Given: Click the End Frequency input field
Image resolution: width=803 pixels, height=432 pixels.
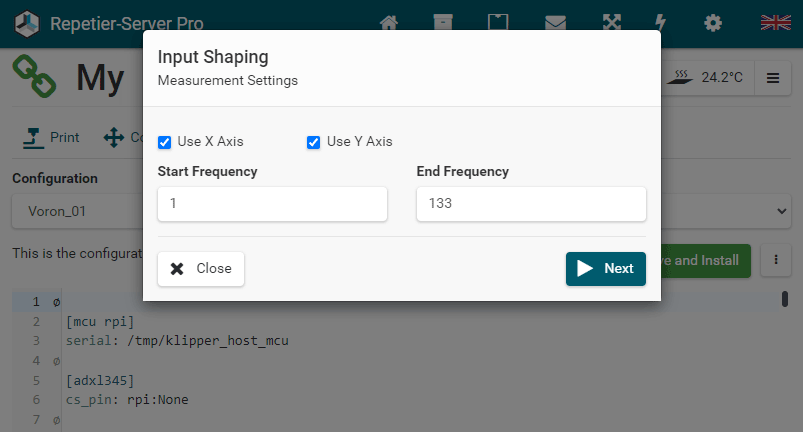Looking at the screenshot, I should [531, 204].
